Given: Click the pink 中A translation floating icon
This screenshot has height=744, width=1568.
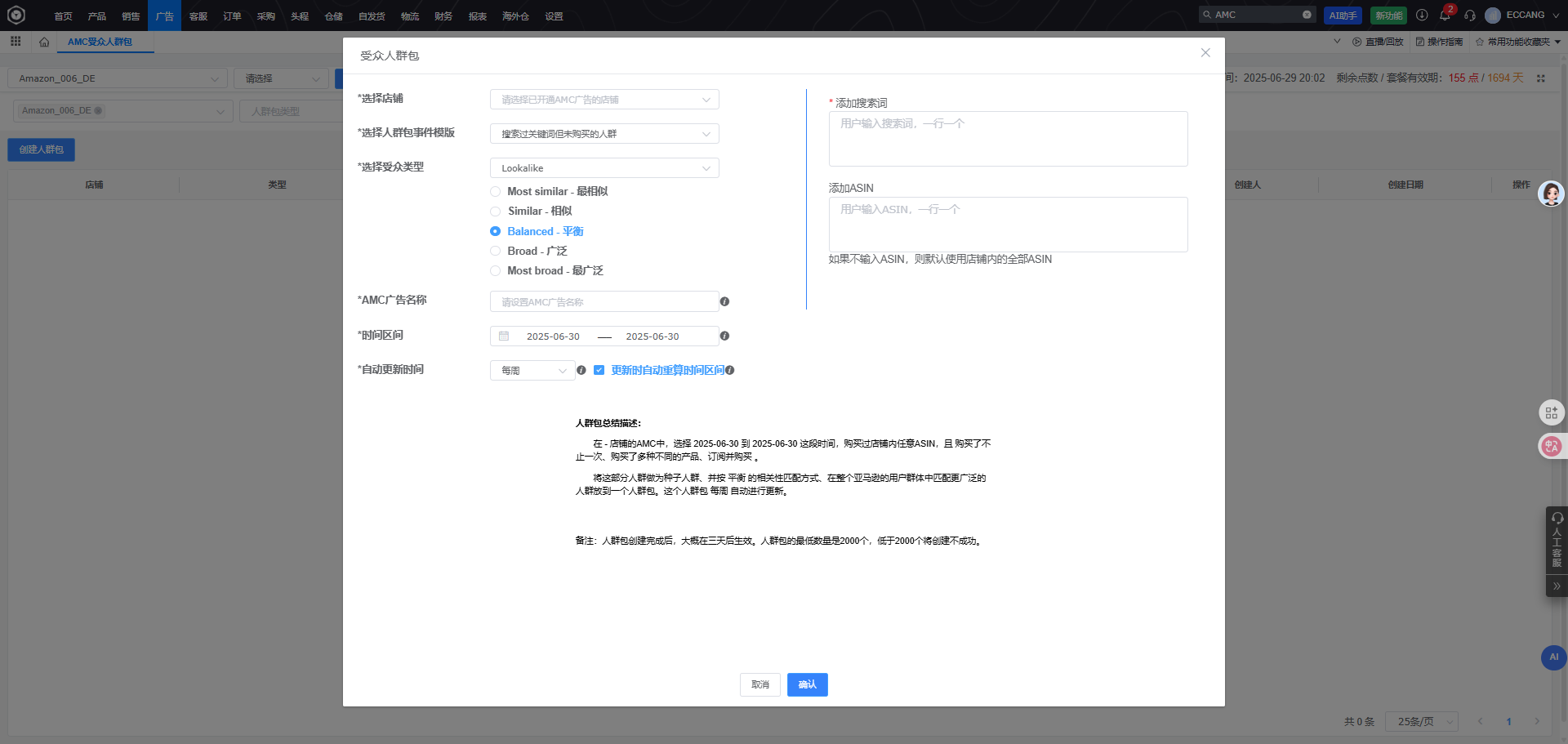Looking at the screenshot, I should [1551, 446].
